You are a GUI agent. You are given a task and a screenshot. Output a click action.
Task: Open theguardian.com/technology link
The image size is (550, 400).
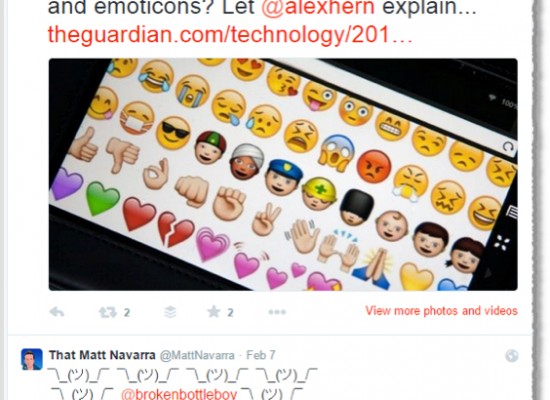(x=230, y=35)
